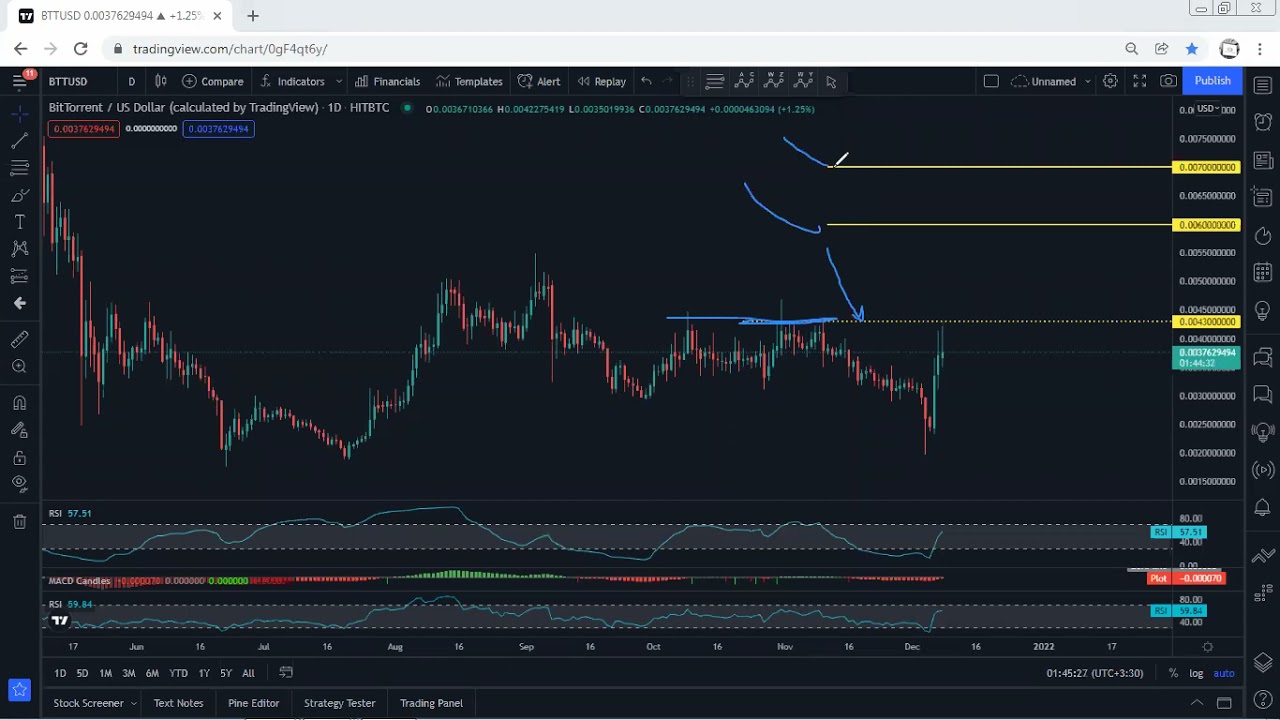This screenshot has height=720, width=1280.
Task: Select the 3M date range
Action: 129,673
